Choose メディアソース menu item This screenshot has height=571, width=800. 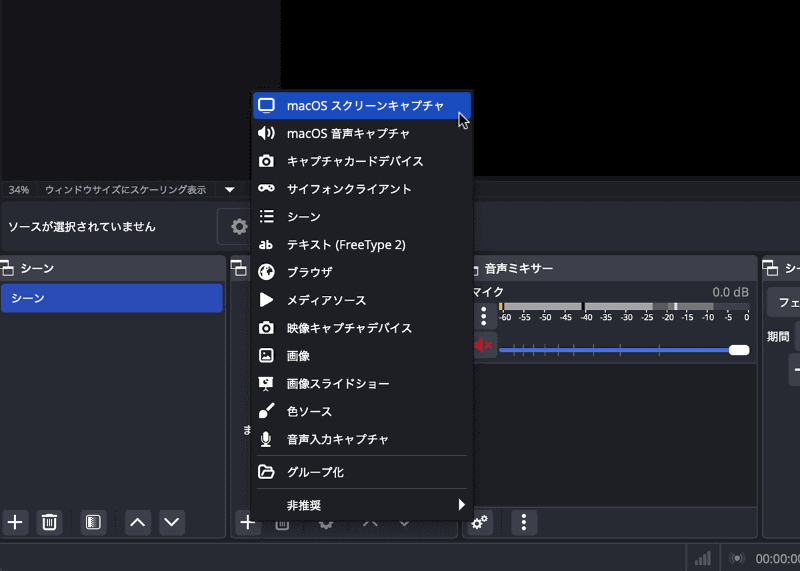(362, 300)
